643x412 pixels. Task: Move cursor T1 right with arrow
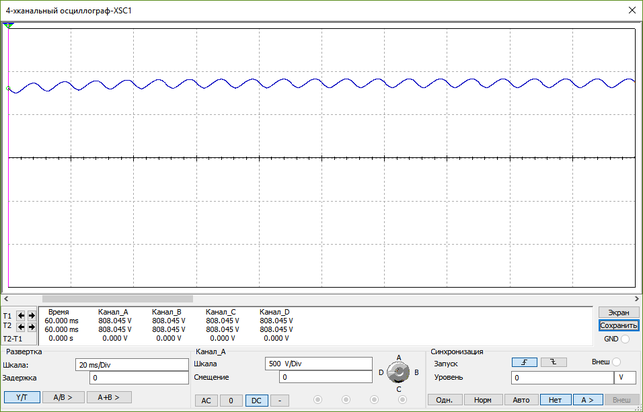click(x=32, y=316)
